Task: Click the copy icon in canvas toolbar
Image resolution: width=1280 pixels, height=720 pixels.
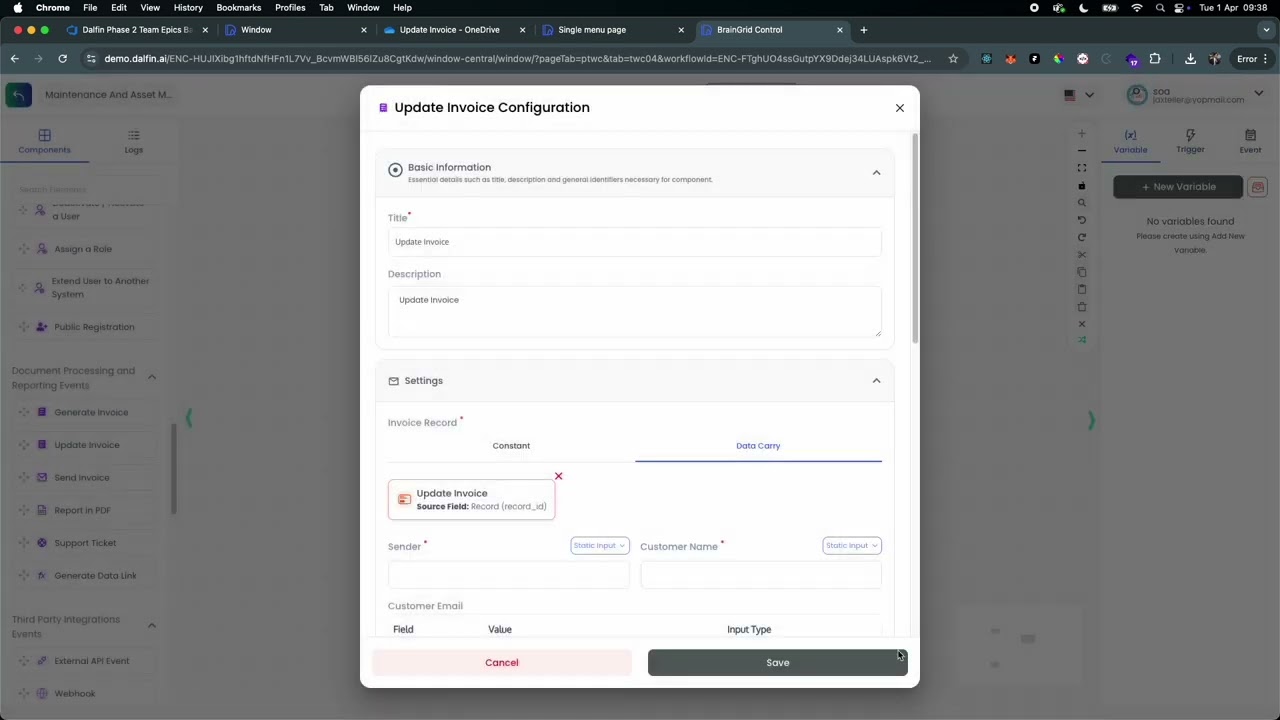Action: 1081,272
